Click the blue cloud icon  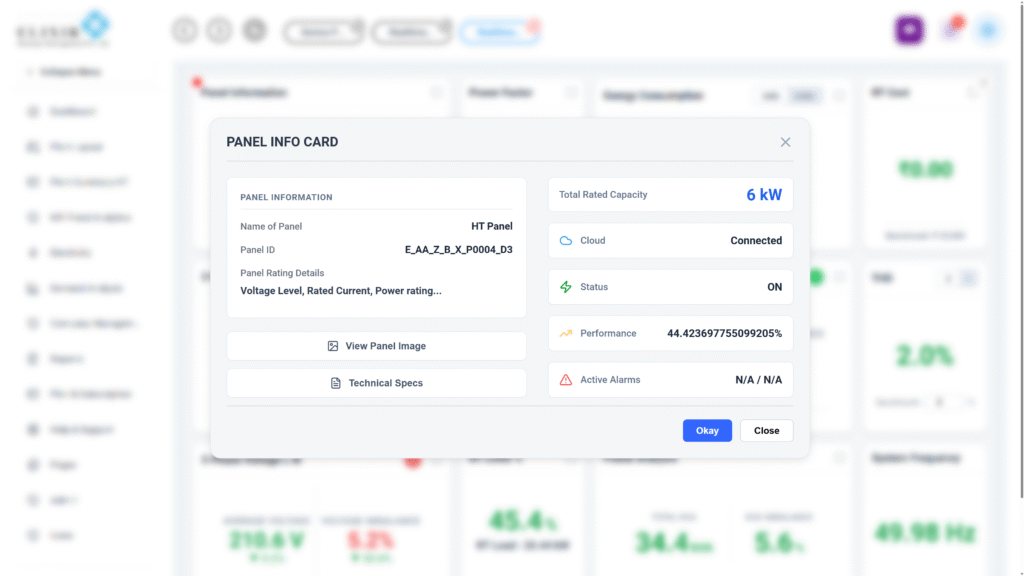point(566,241)
